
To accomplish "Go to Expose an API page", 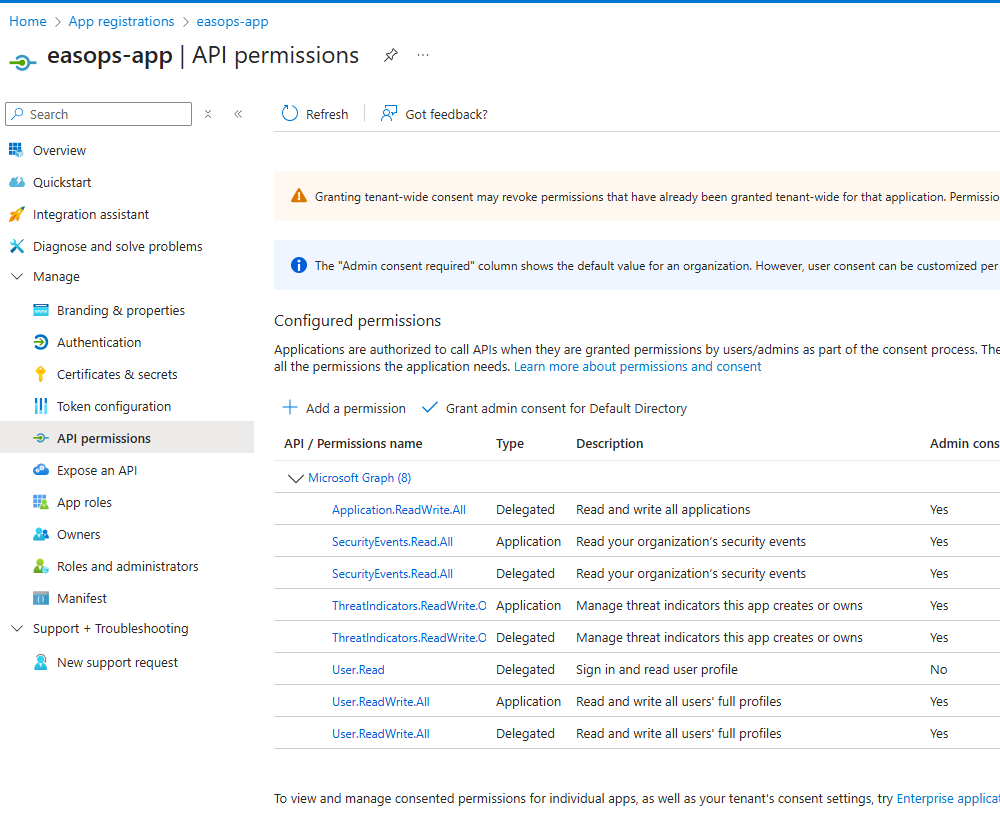I will (97, 470).
